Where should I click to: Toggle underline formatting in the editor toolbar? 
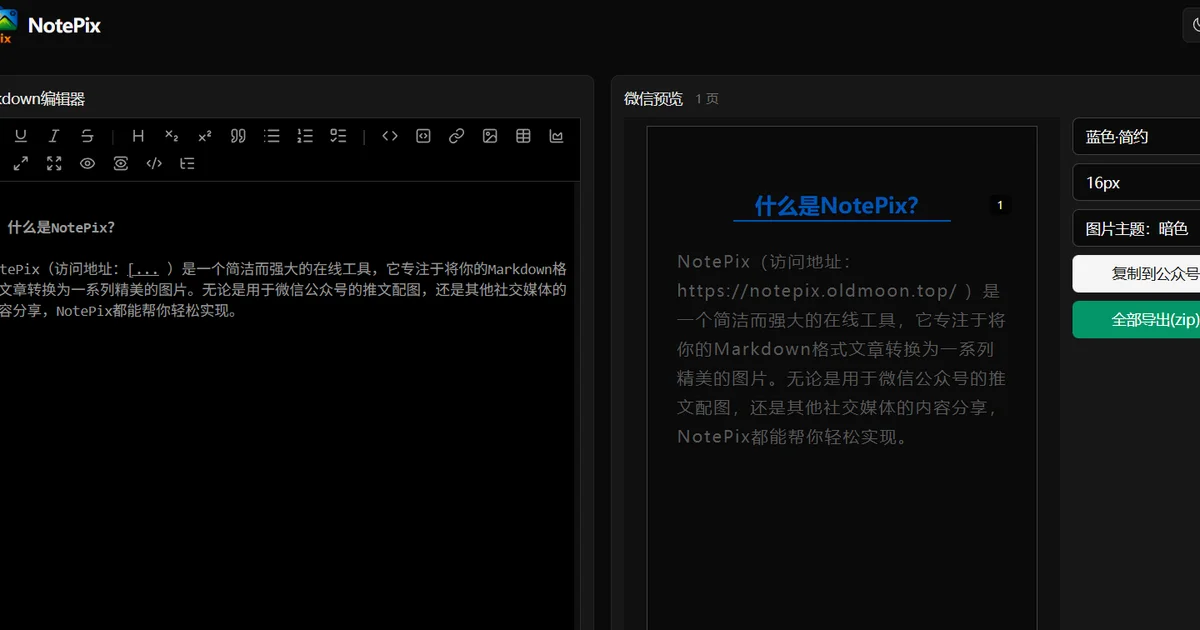click(21, 136)
